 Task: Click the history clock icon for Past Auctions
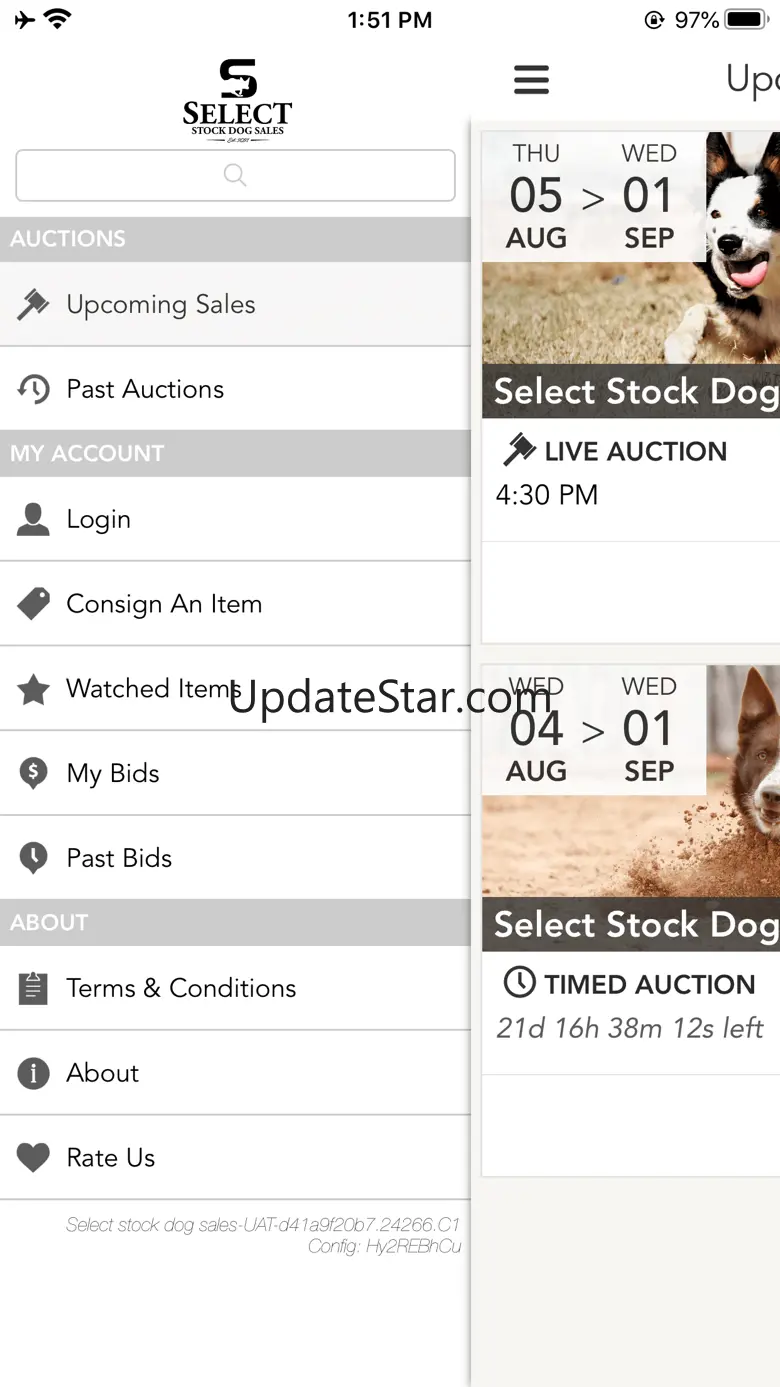tap(33, 389)
